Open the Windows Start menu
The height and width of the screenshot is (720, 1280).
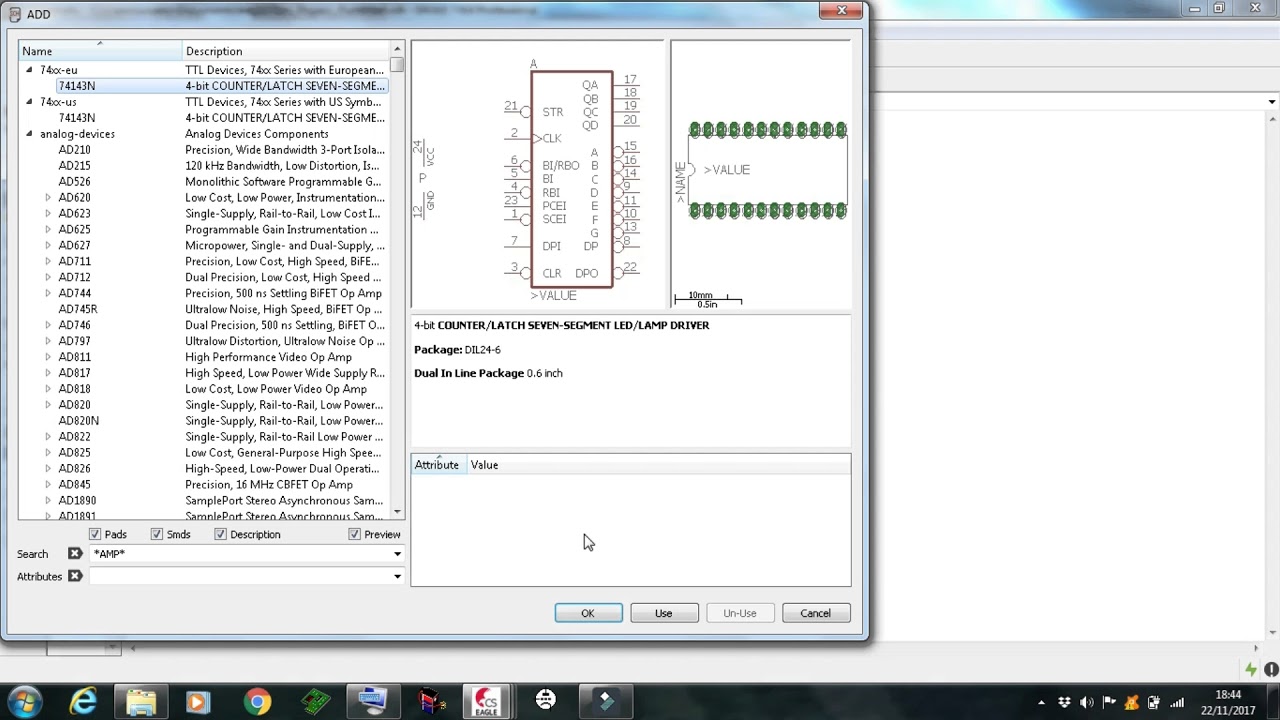[x=24, y=701]
